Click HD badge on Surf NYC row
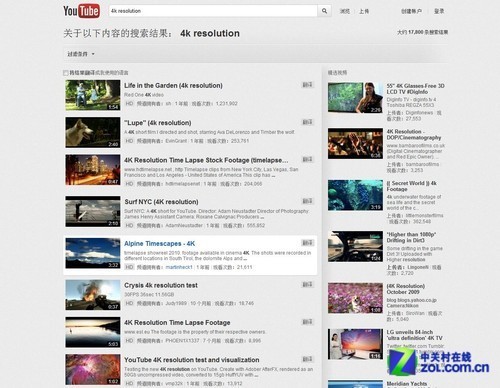Image resolution: width=500 pixels, height=388 pixels. point(129,226)
